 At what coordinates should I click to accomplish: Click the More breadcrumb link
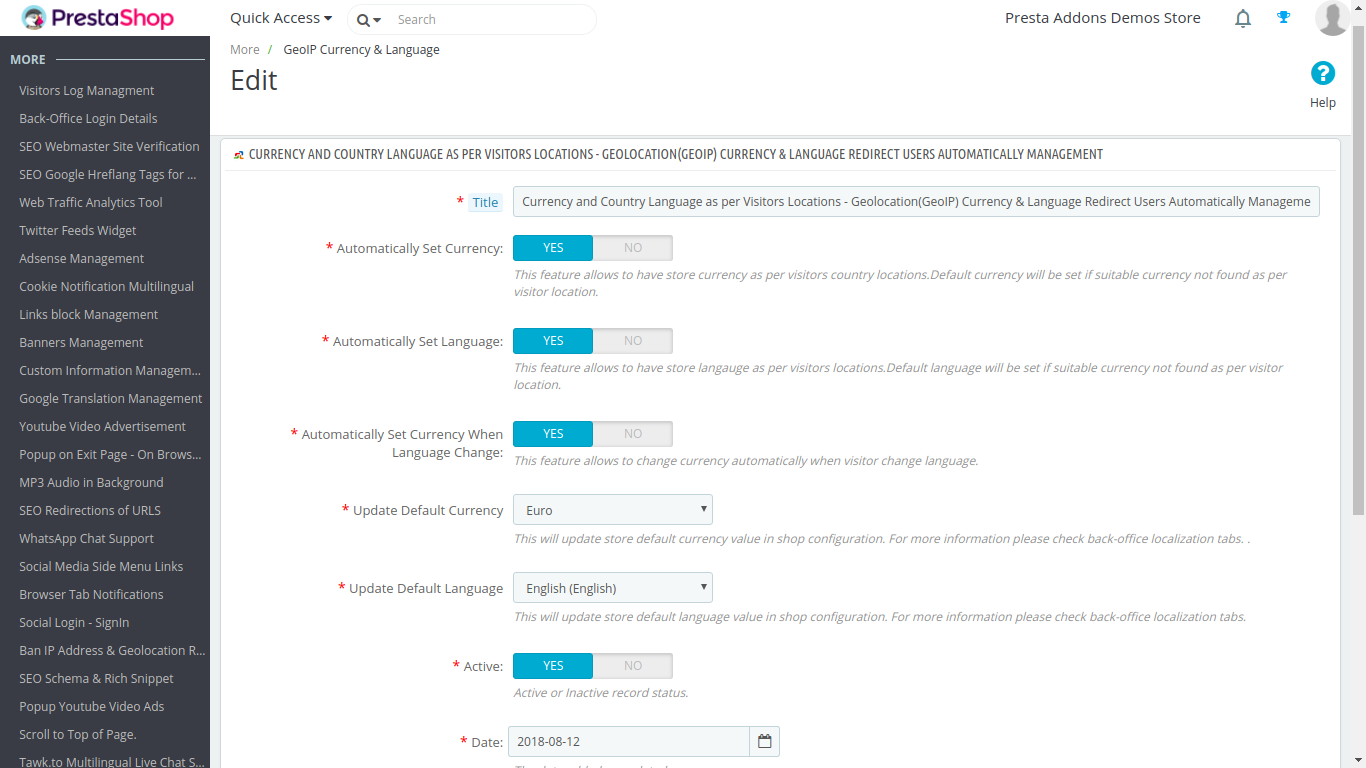[x=245, y=49]
